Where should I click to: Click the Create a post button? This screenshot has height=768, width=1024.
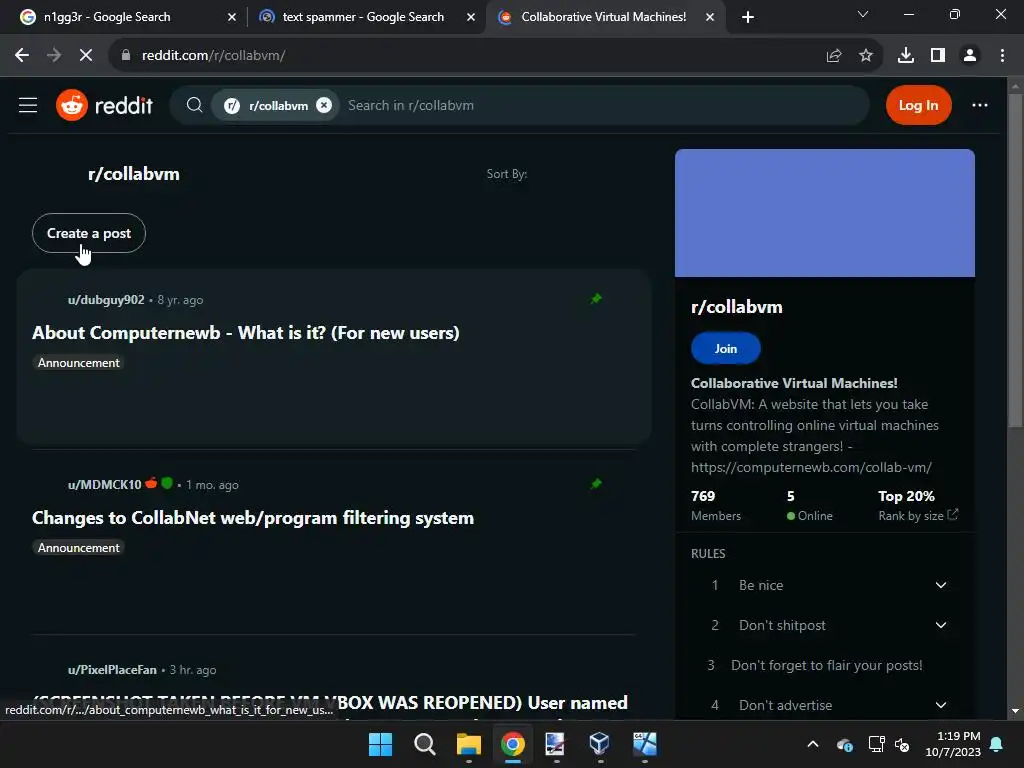[89, 233]
